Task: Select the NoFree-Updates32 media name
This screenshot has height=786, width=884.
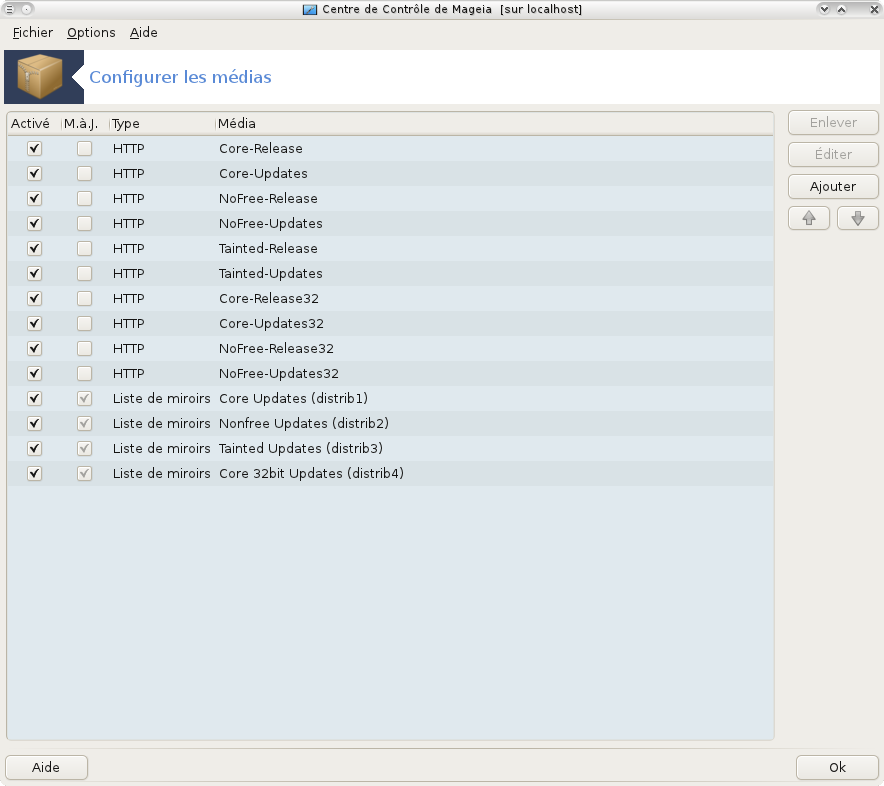Action: click(x=279, y=373)
